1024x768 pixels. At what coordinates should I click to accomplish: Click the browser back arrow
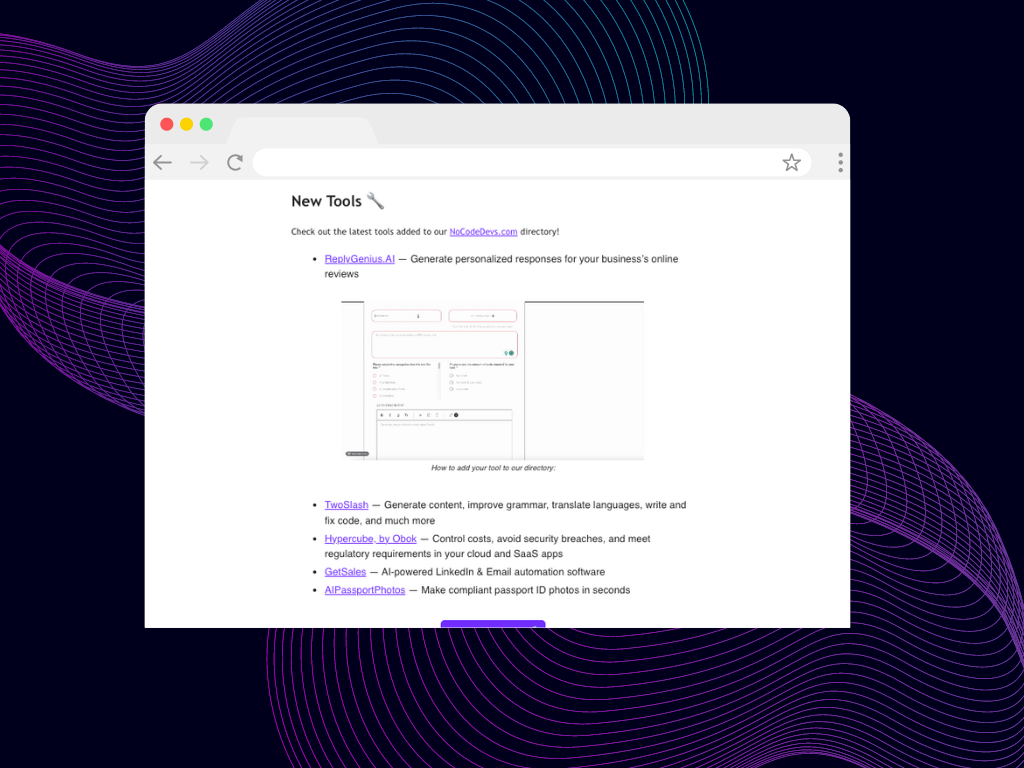coord(162,163)
